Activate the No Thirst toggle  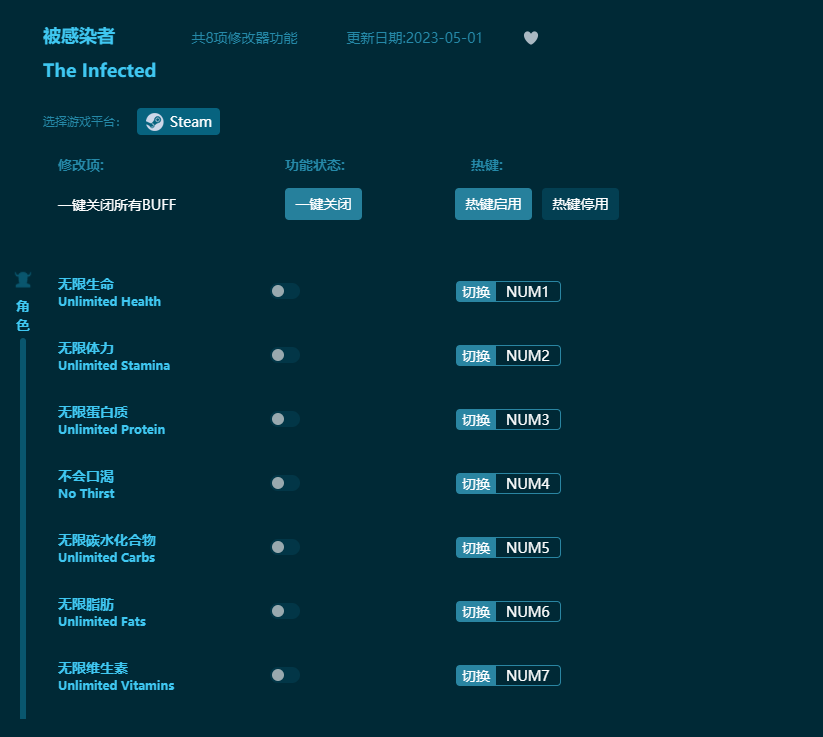pos(285,483)
